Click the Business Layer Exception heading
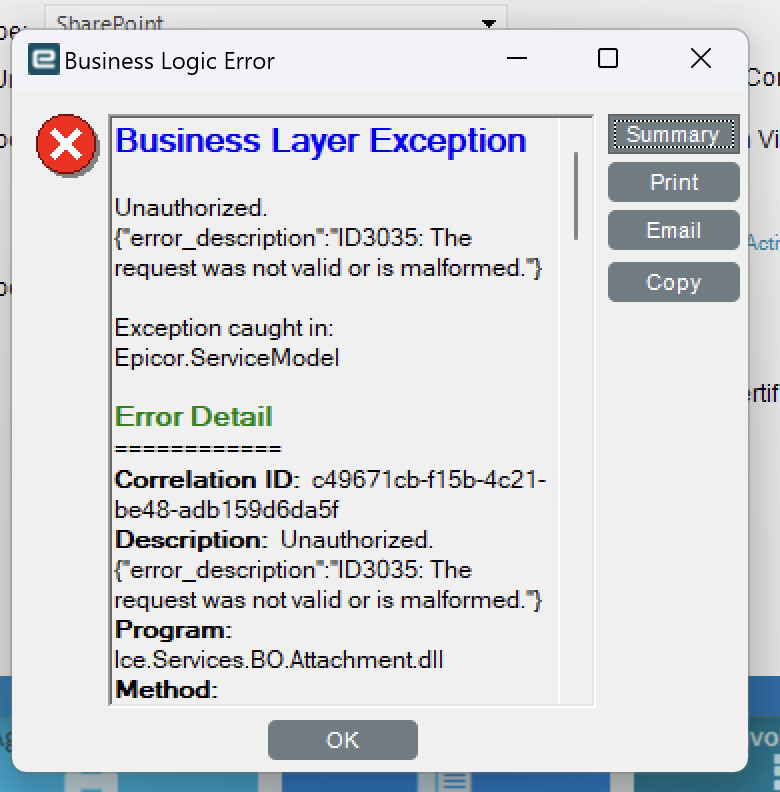Image resolution: width=780 pixels, height=792 pixels. point(321,140)
